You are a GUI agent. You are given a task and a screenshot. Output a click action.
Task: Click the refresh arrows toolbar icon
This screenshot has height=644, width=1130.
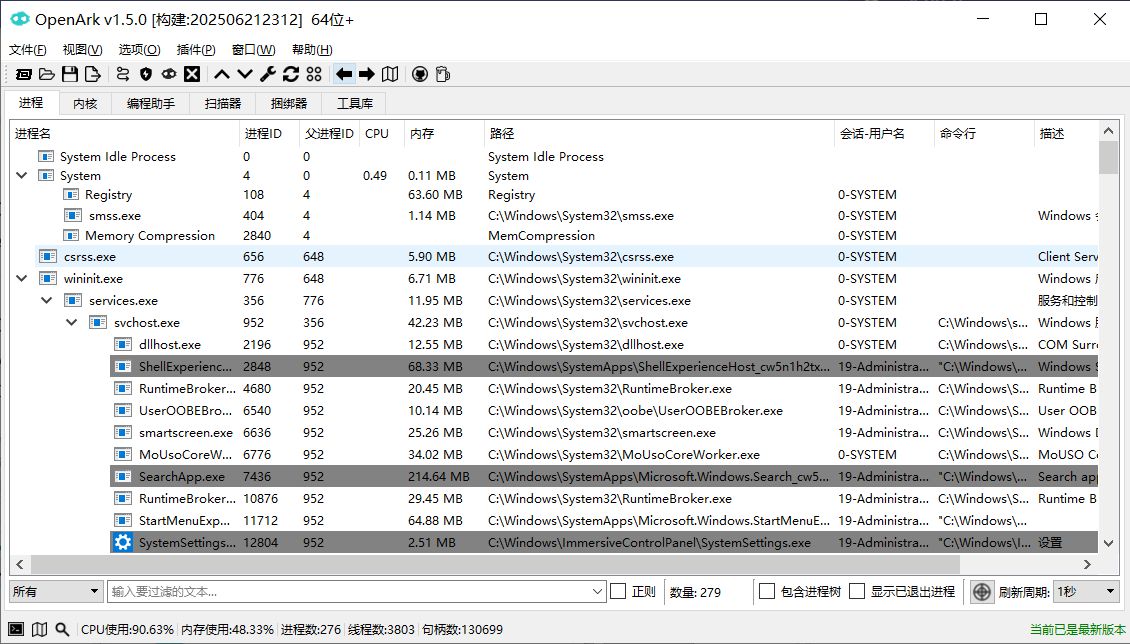[290, 74]
